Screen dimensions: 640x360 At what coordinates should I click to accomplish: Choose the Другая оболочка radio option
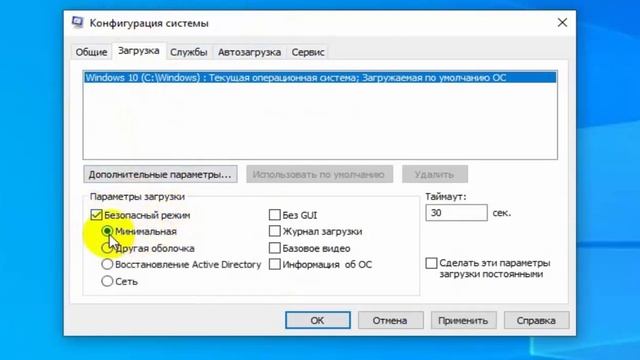(x=107, y=248)
